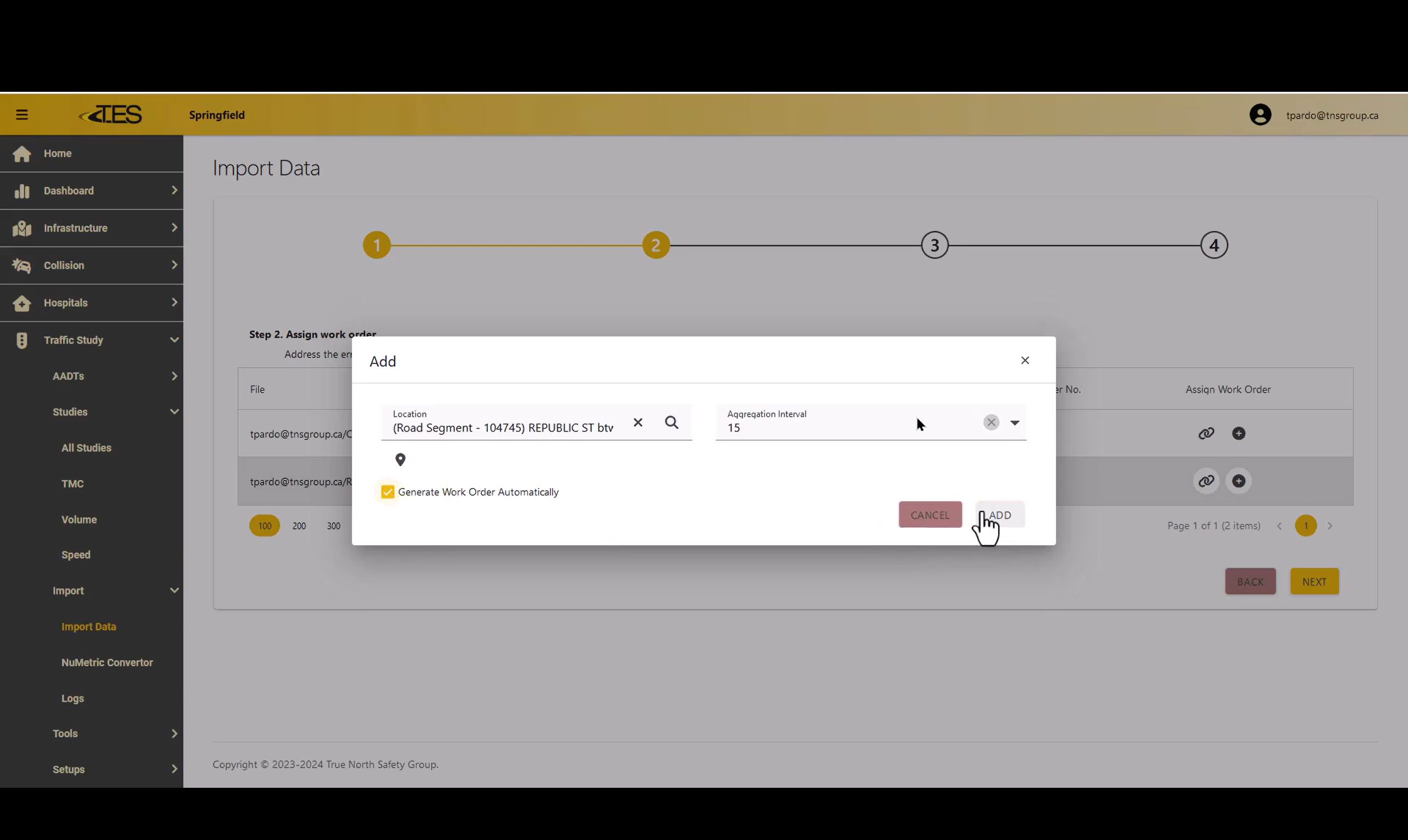Screen dimensions: 1408x840
Task: Uncheck Generate Work Order Automatically
Action: click(x=388, y=492)
